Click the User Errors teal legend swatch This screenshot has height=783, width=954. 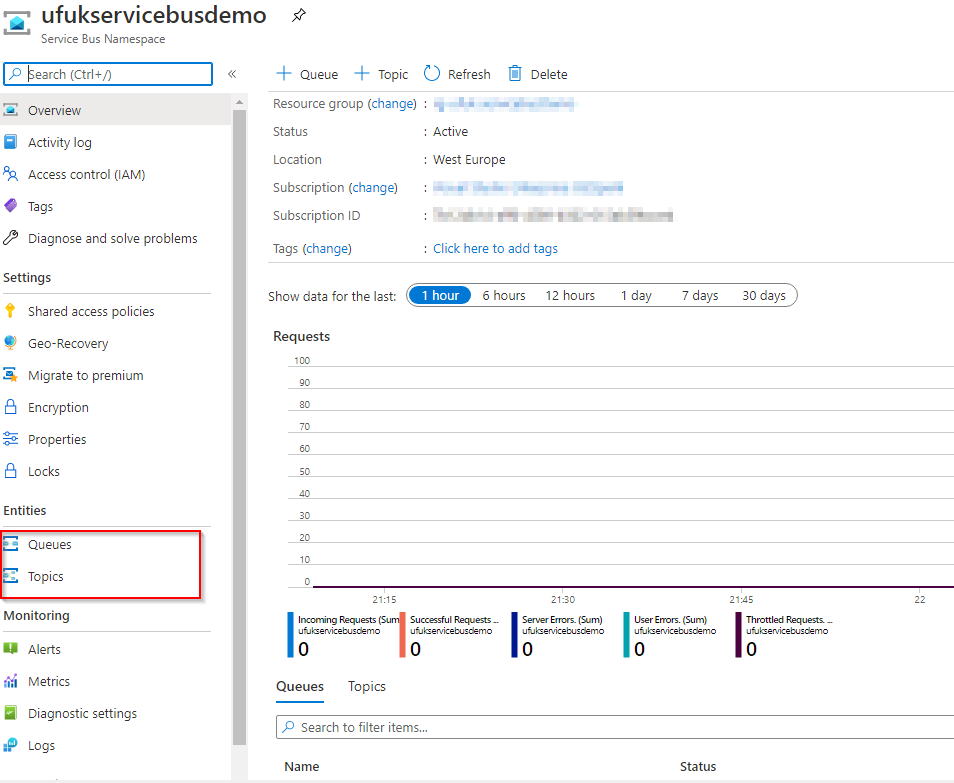pyautogui.click(x=626, y=635)
